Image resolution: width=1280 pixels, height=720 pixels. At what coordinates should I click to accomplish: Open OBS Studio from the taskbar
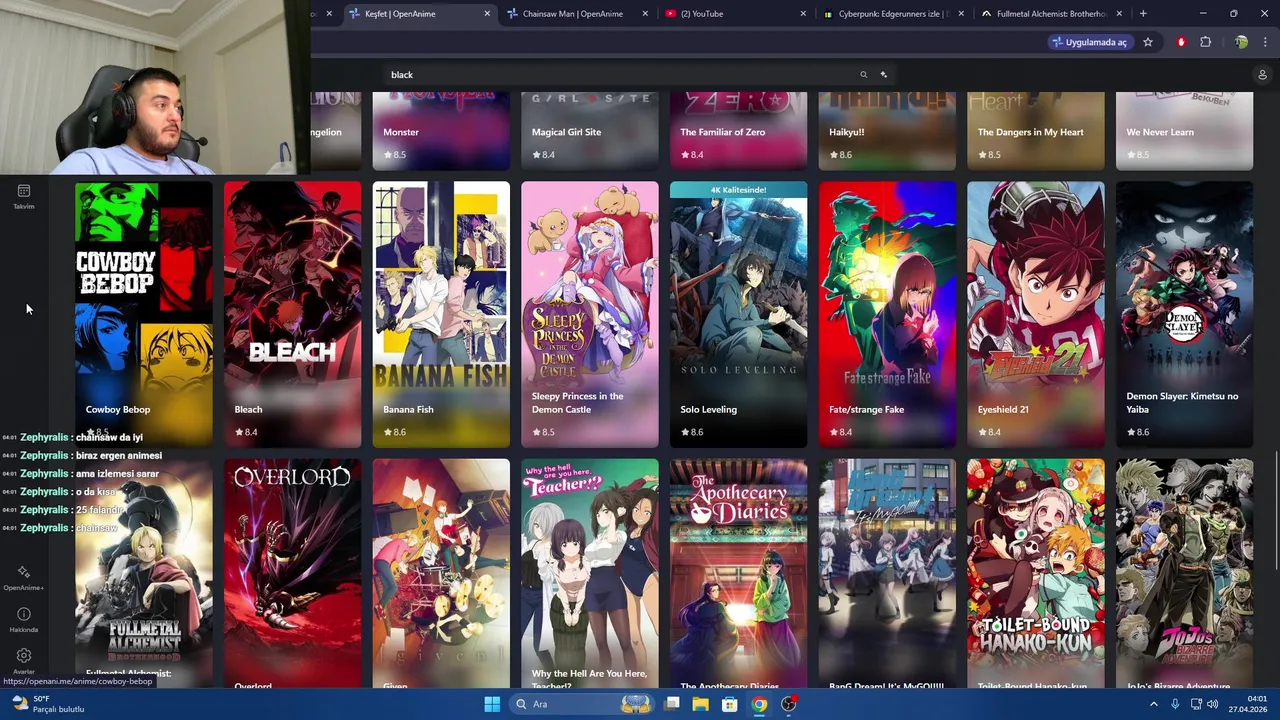click(789, 704)
